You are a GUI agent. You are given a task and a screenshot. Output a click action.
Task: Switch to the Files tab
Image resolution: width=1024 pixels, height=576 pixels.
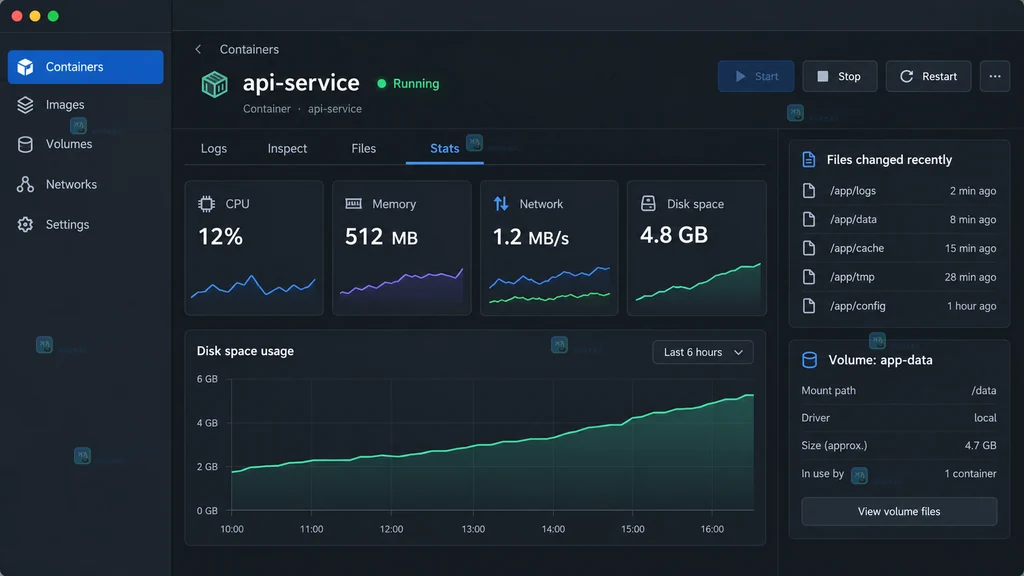click(364, 148)
